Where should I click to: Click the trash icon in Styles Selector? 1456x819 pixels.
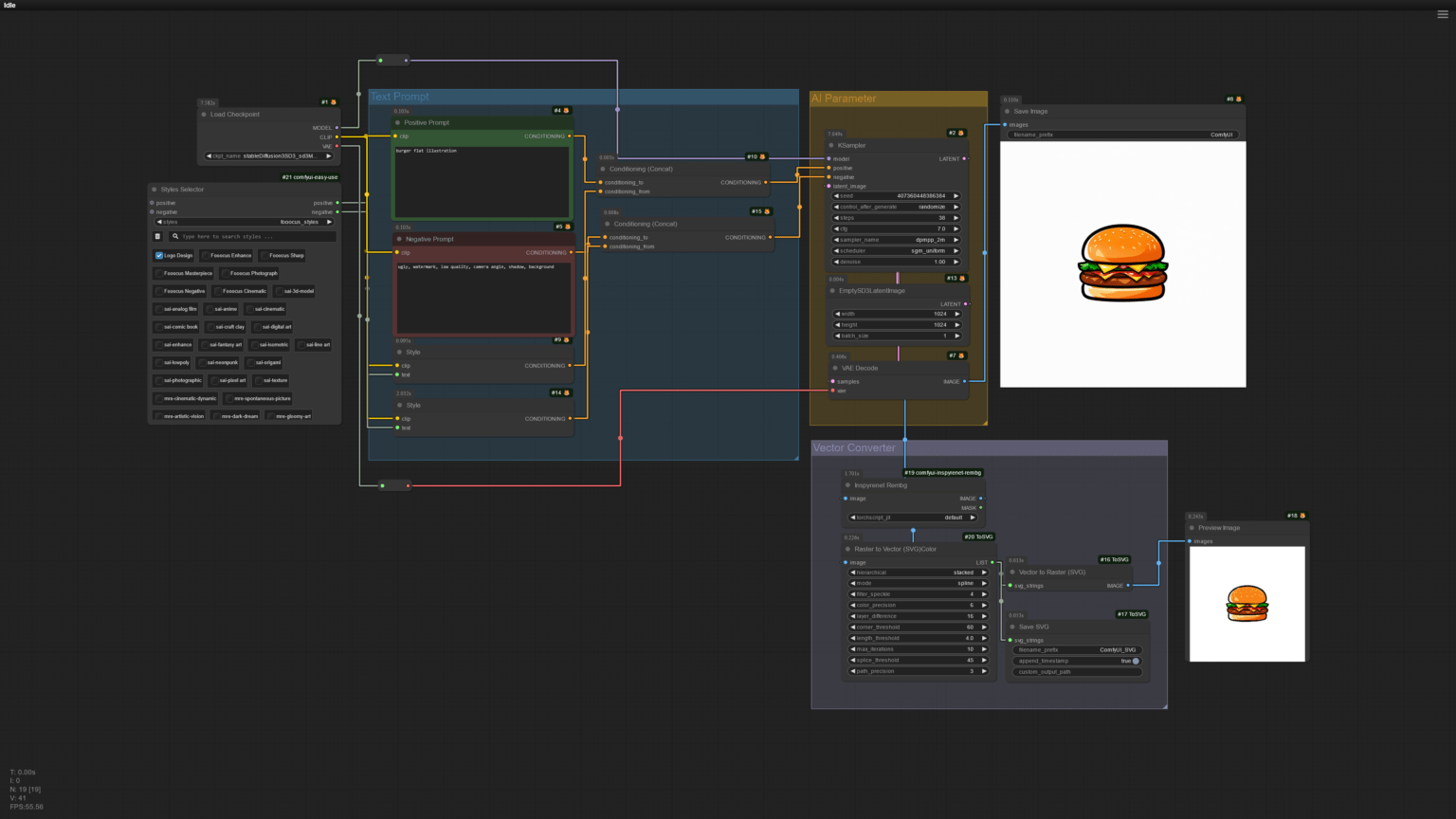(157, 237)
